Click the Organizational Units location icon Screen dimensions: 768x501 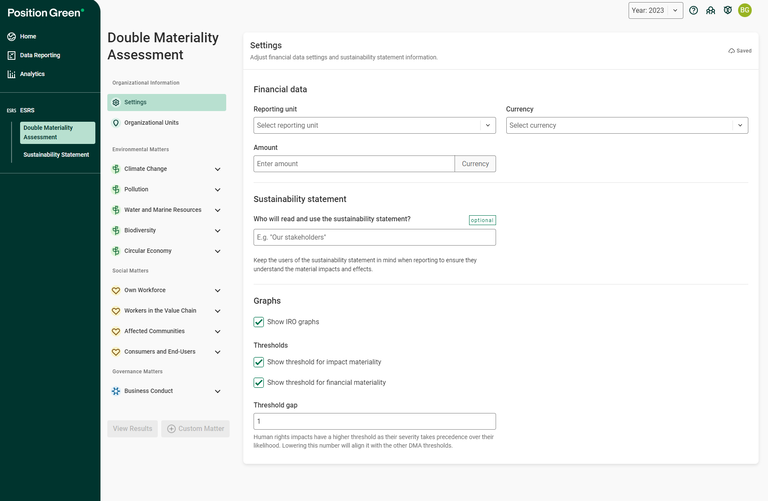click(x=116, y=123)
